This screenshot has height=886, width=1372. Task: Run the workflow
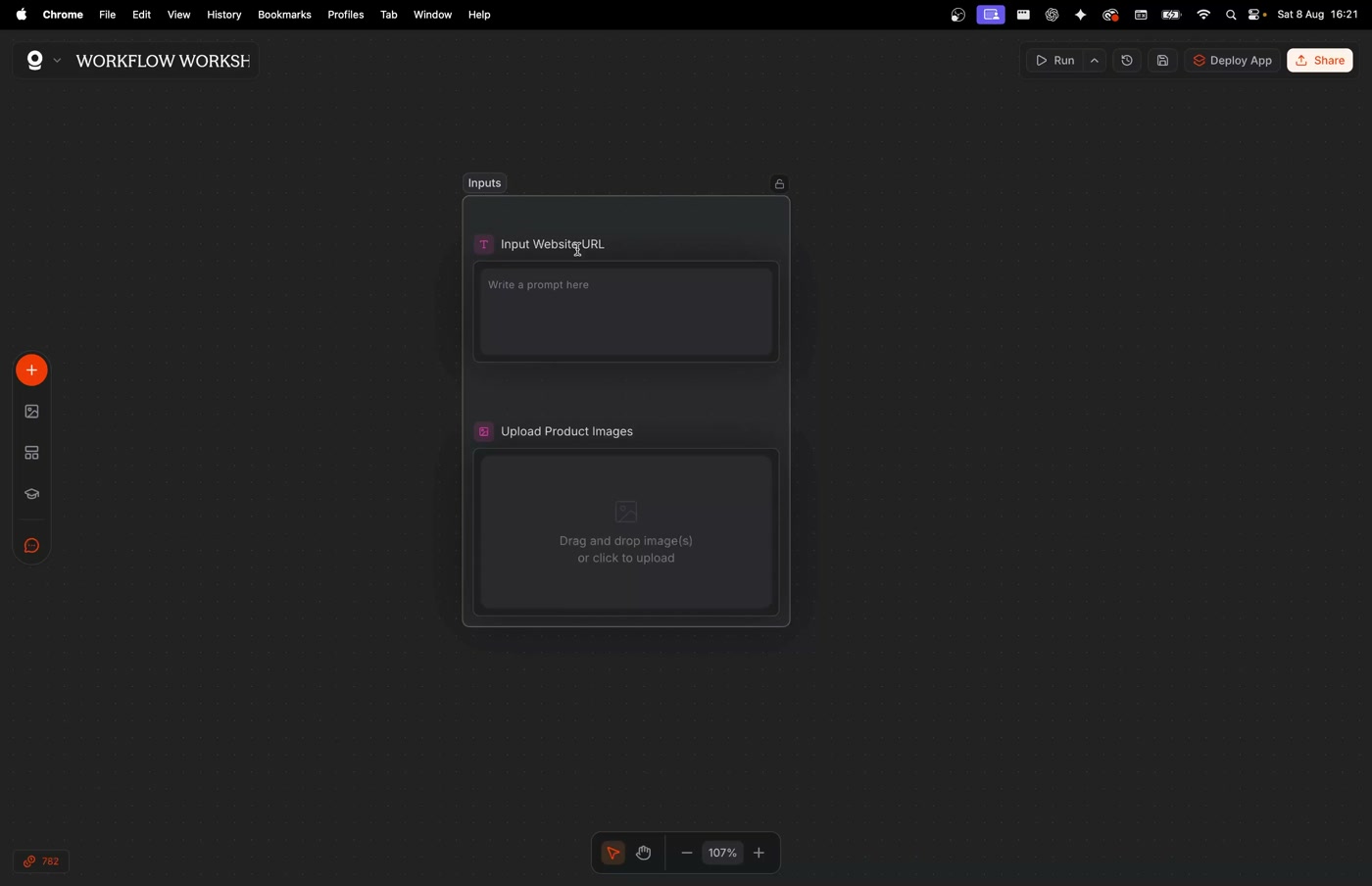click(1055, 61)
